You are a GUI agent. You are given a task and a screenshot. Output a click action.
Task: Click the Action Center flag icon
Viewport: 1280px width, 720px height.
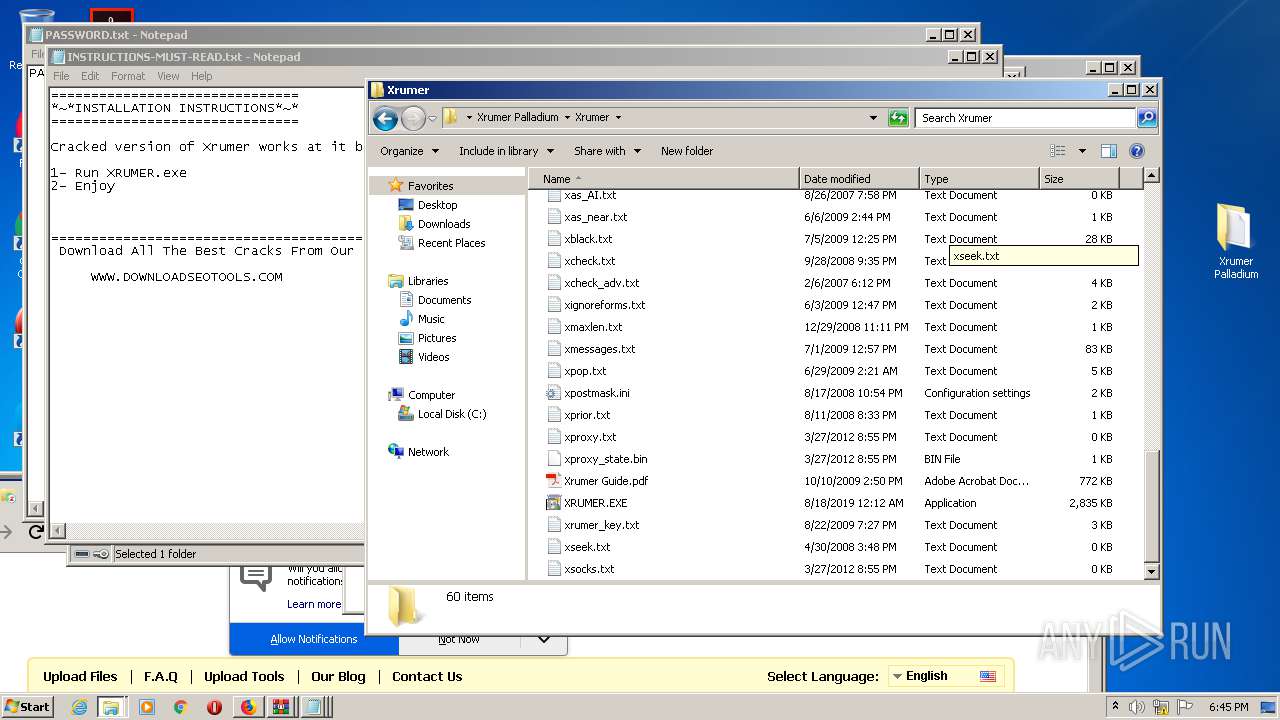[x=1186, y=707]
